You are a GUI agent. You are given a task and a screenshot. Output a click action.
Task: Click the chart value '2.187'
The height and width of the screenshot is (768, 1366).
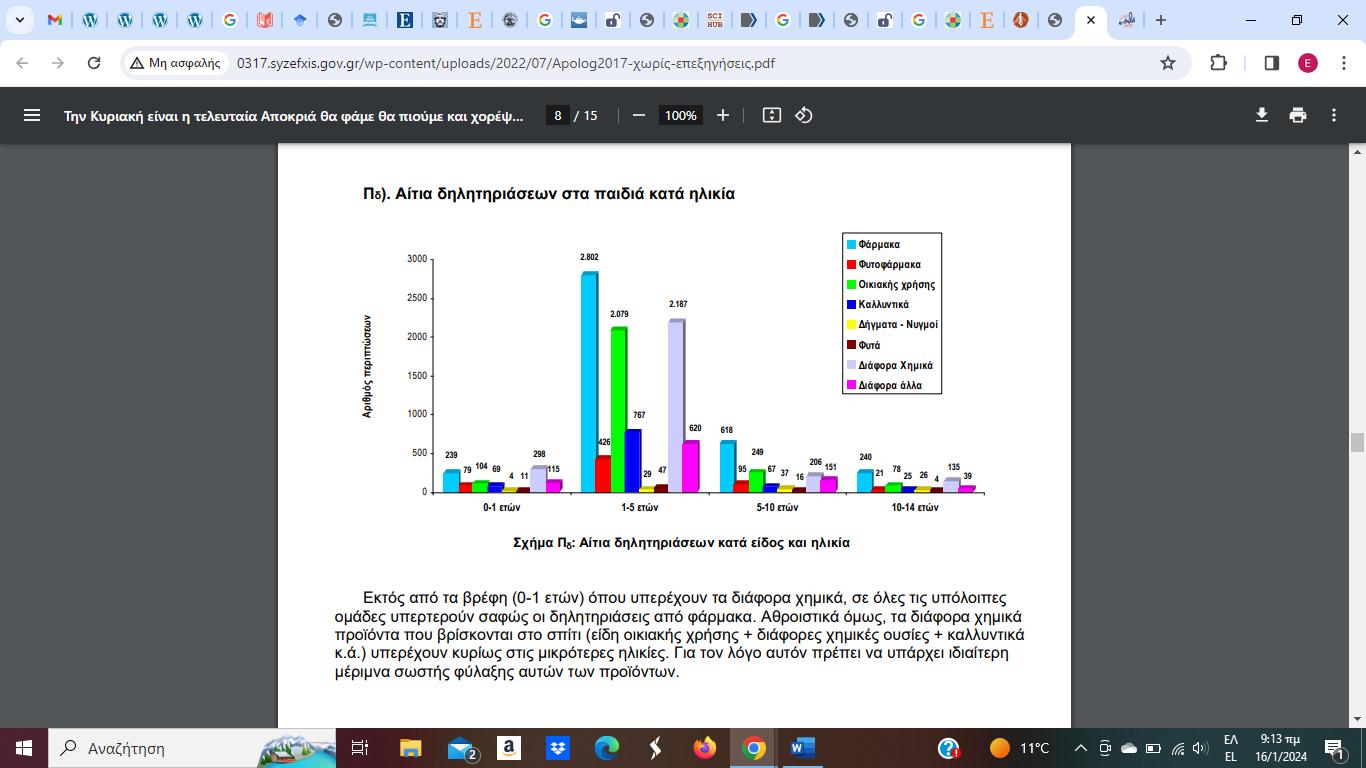678,304
